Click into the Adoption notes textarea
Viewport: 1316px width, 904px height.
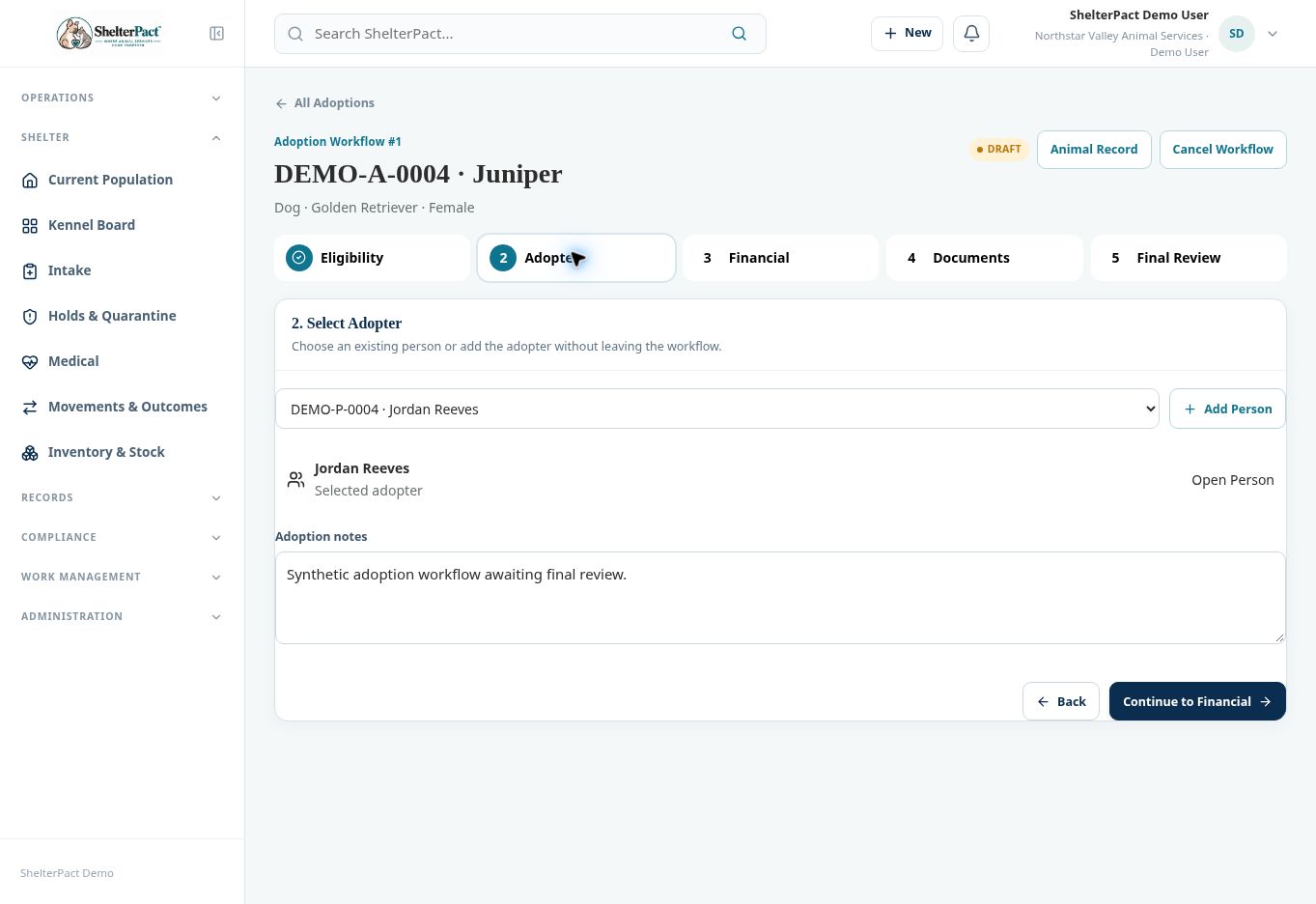pos(780,598)
